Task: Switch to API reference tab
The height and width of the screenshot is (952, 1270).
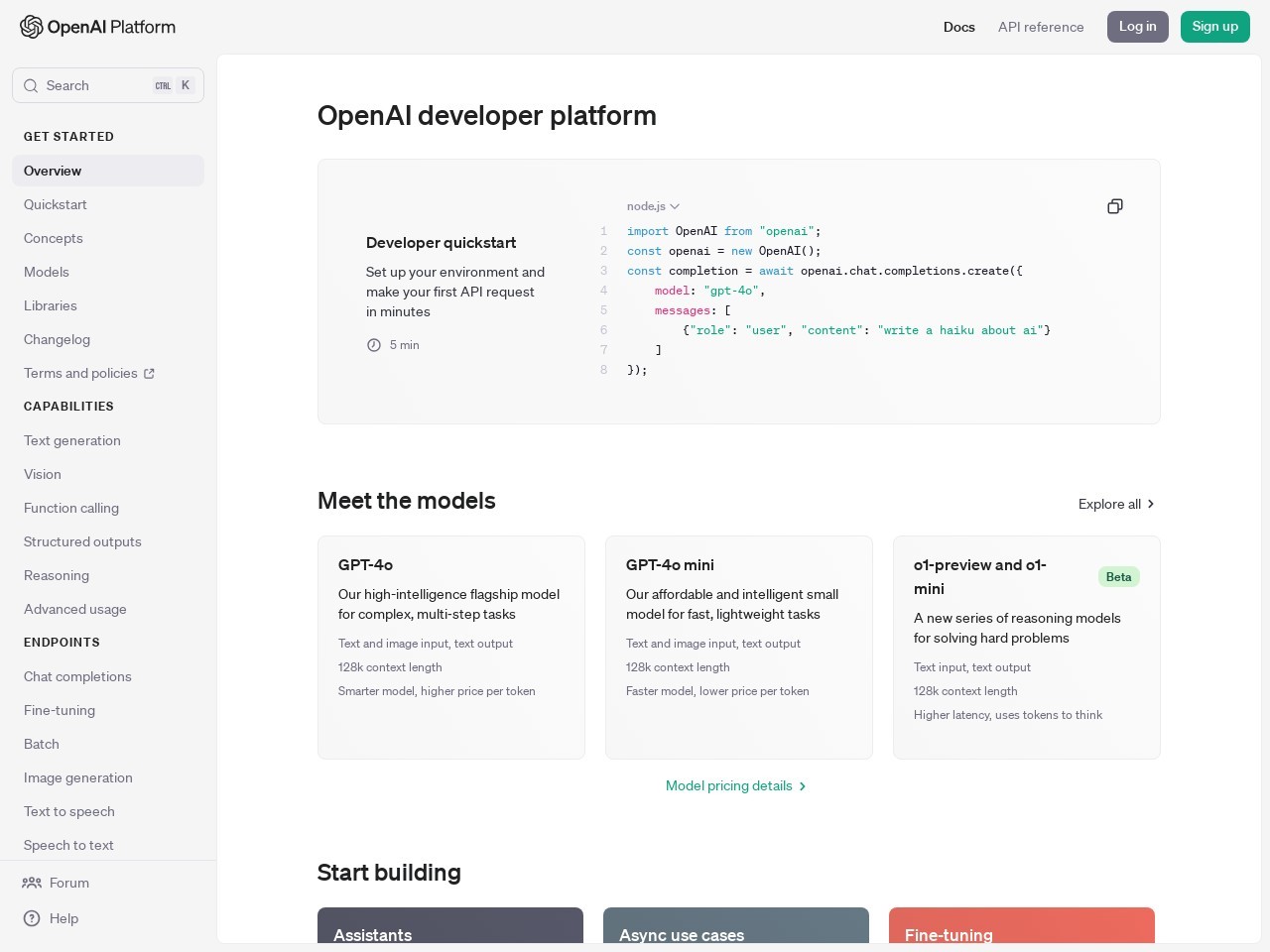Action: (1041, 27)
